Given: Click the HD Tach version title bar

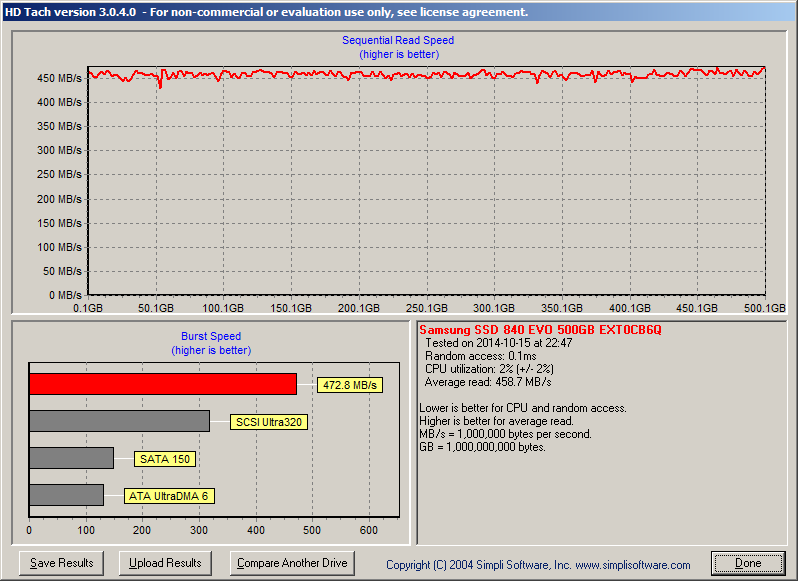Looking at the screenshot, I should (399, 12).
